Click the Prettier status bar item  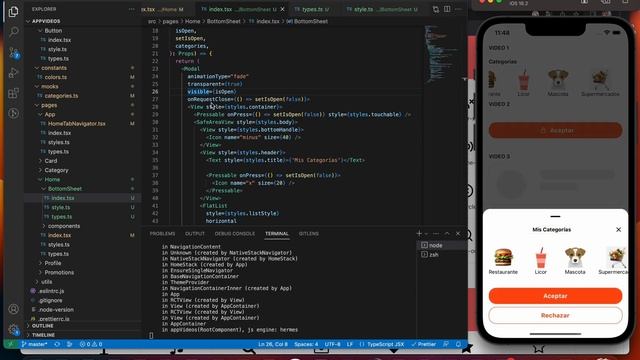coord(423,344)
